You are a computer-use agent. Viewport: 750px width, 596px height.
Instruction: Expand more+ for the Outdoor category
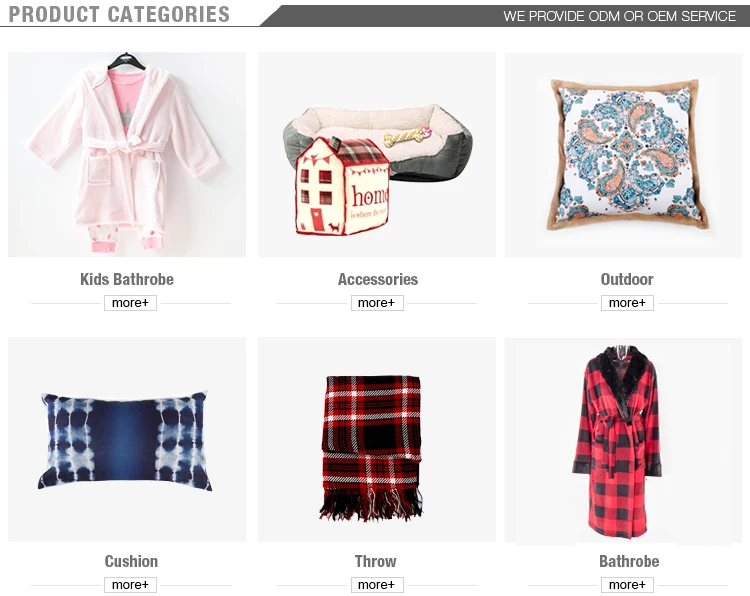(627, 303)
